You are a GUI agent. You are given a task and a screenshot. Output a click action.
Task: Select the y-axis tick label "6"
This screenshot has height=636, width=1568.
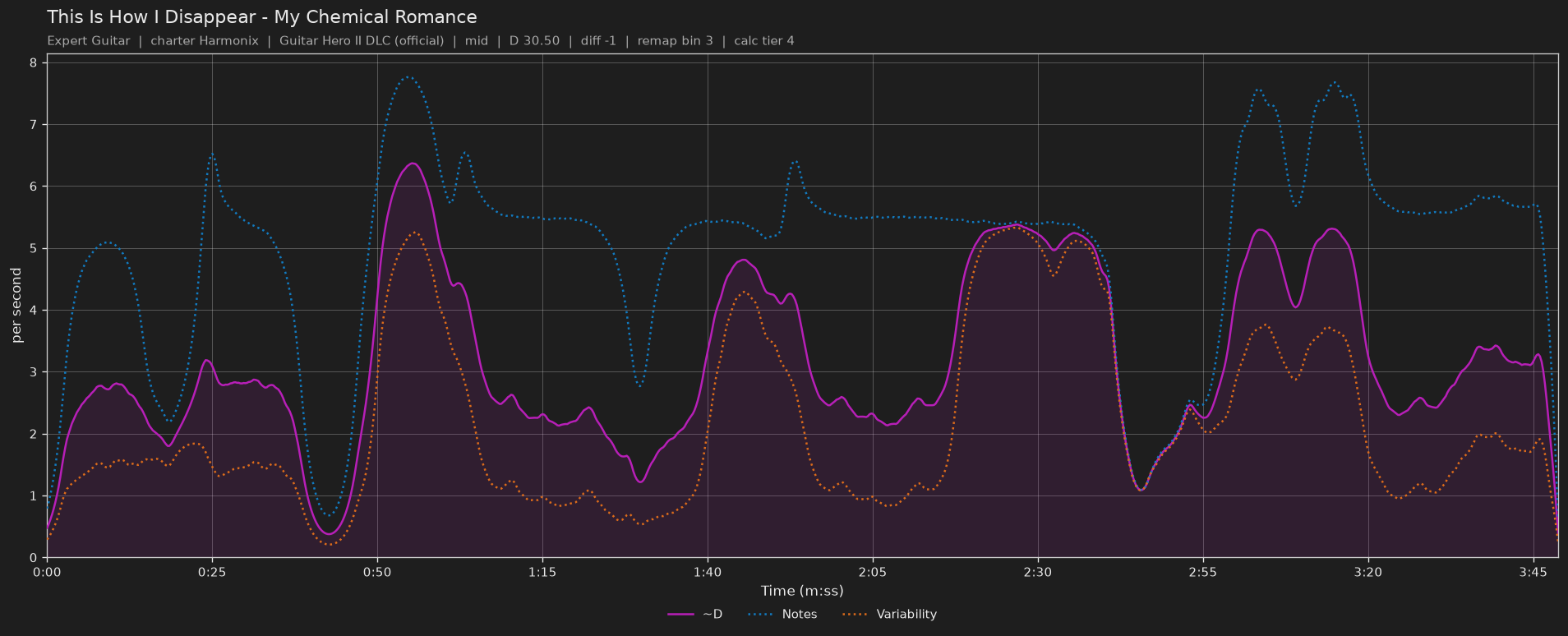tap(34, 187)
